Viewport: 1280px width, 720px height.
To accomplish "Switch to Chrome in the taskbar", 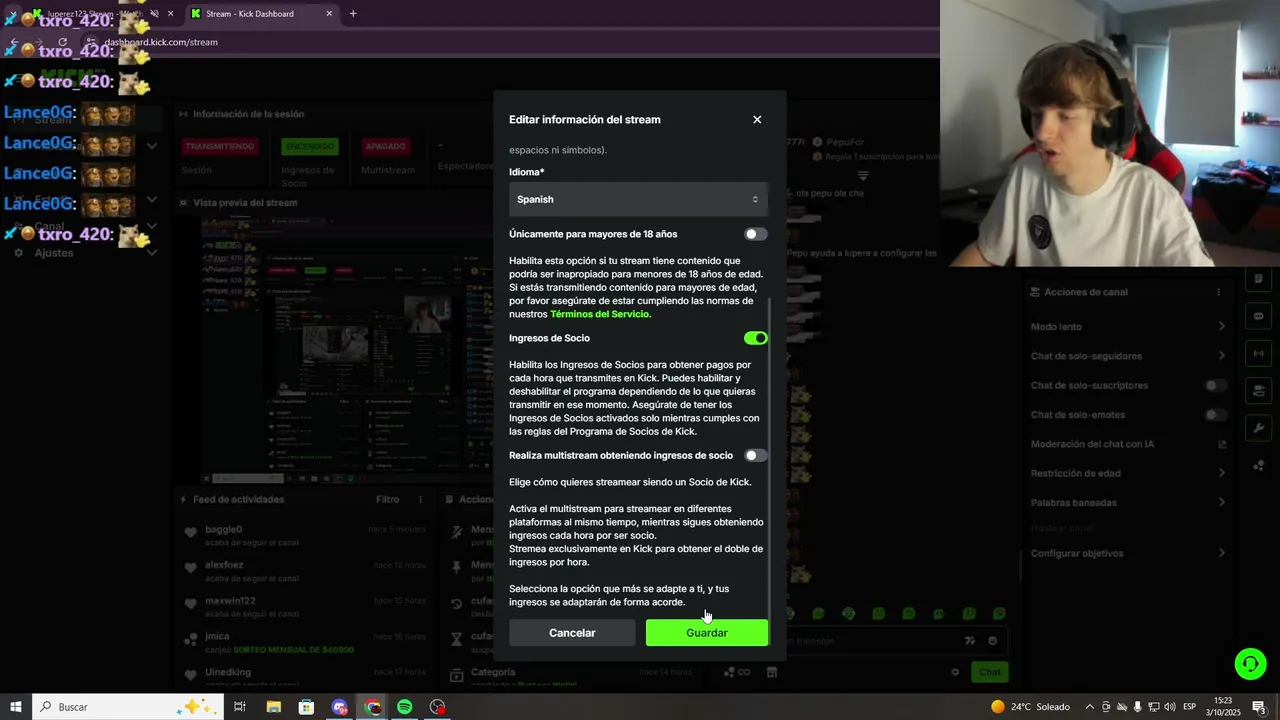I will (373, 707).
